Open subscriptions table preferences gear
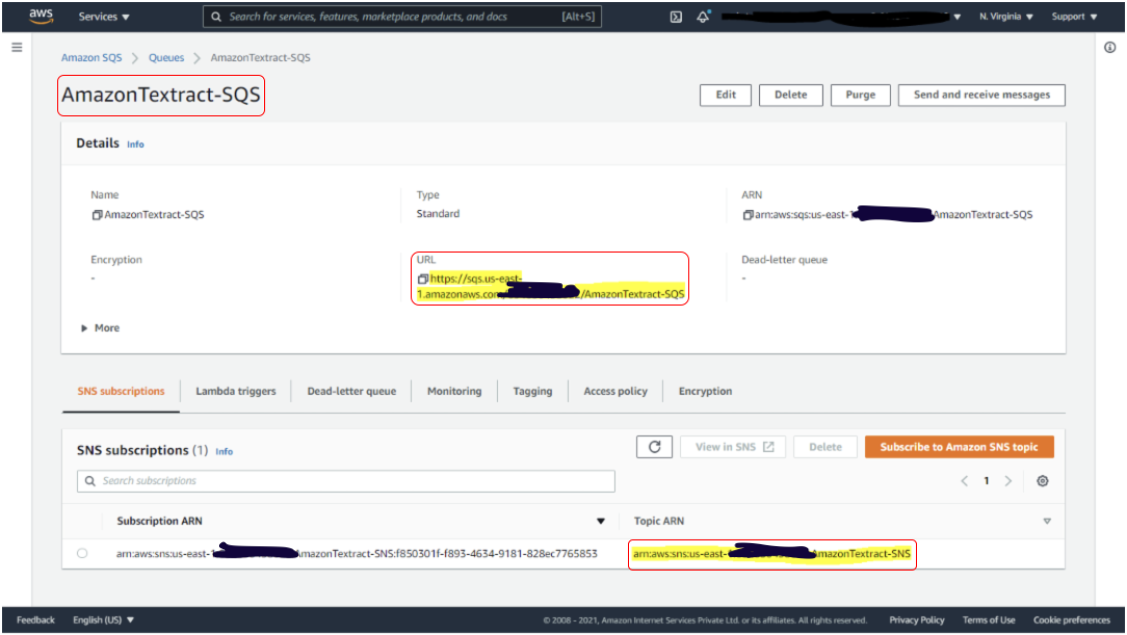1127x635 pixels. click(1043, 481)
